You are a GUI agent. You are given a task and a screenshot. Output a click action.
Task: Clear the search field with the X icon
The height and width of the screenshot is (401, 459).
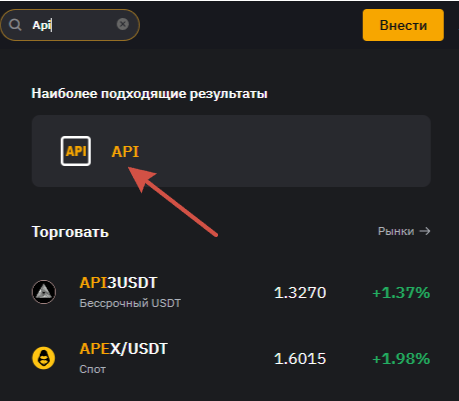click(123, 24)
